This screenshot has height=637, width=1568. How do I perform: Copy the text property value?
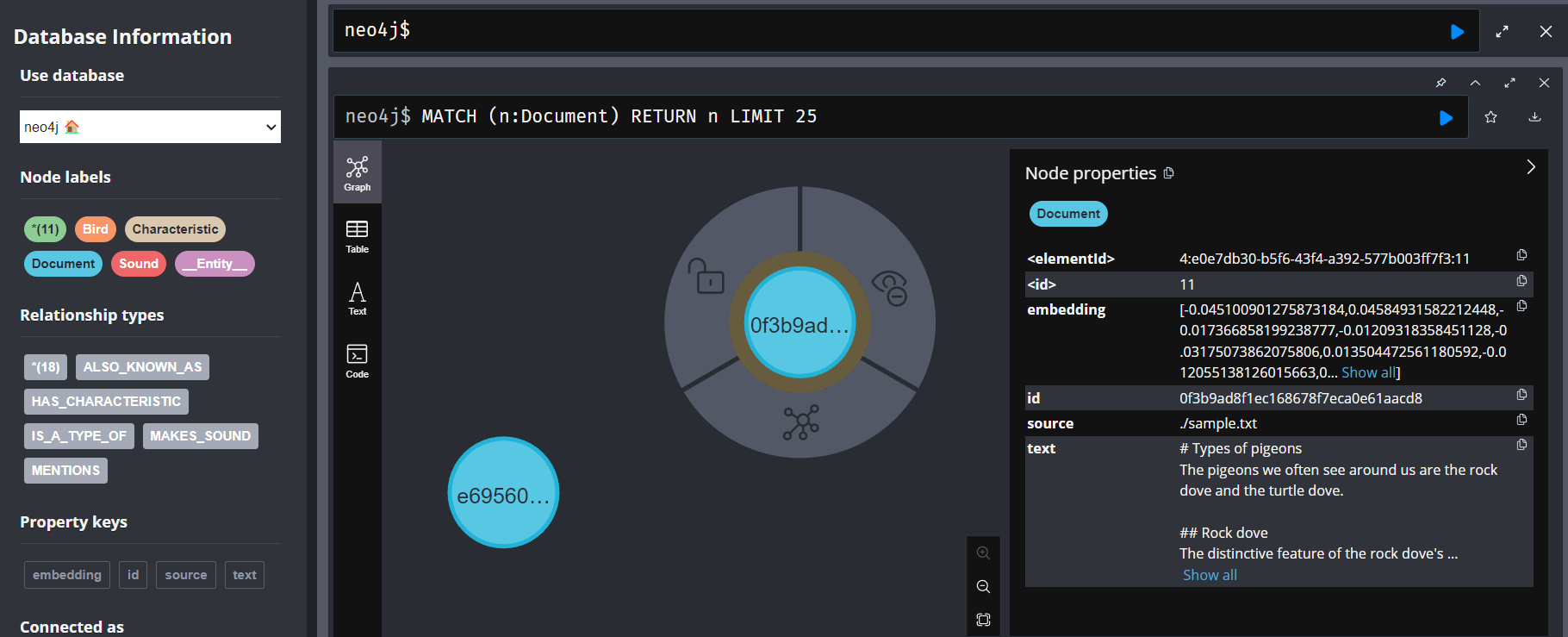coord(1521,445)
